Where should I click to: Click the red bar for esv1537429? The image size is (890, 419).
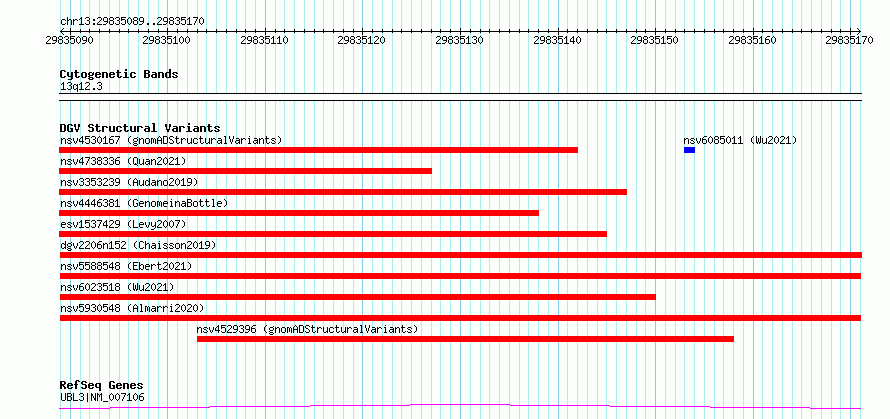333,234
